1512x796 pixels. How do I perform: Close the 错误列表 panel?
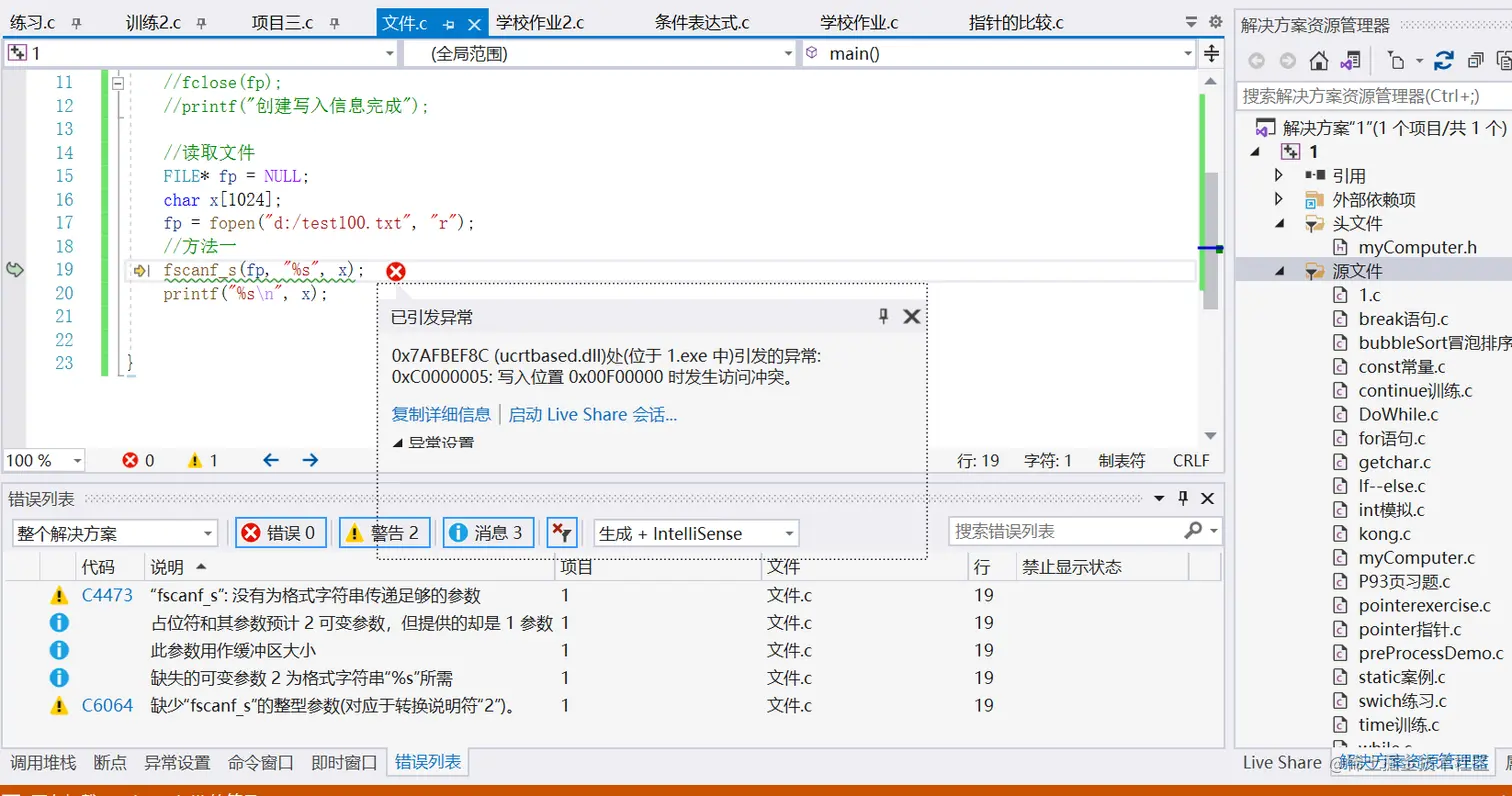pyautogui.click(x=1207, y=498)
